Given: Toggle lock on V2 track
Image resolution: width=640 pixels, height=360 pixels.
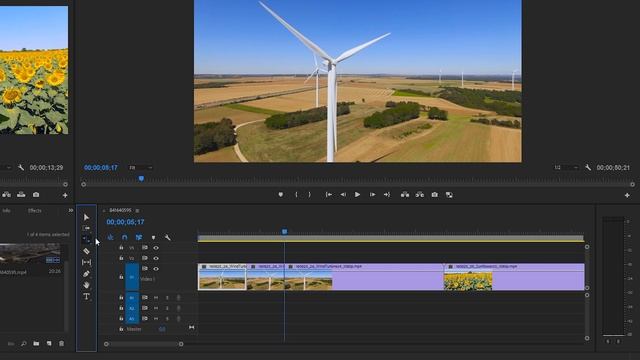Looking at the screenshot, I should click(121, 258).
